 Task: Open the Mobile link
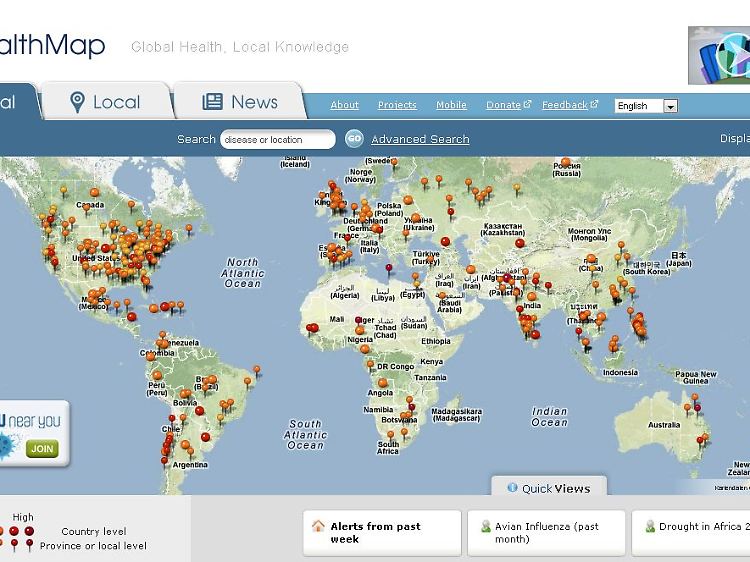click(x=451, y=105)
